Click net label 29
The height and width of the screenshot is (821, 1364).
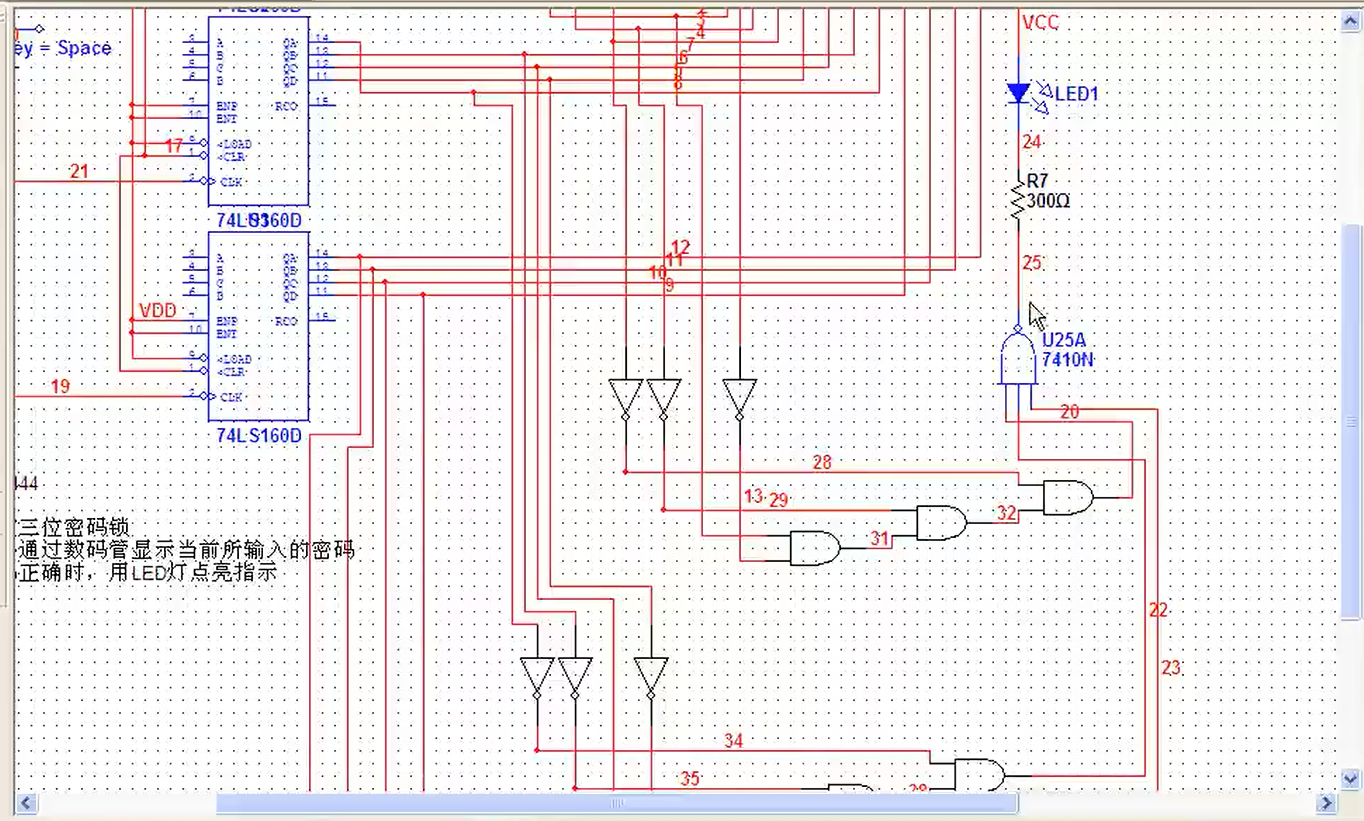[779, 500]
